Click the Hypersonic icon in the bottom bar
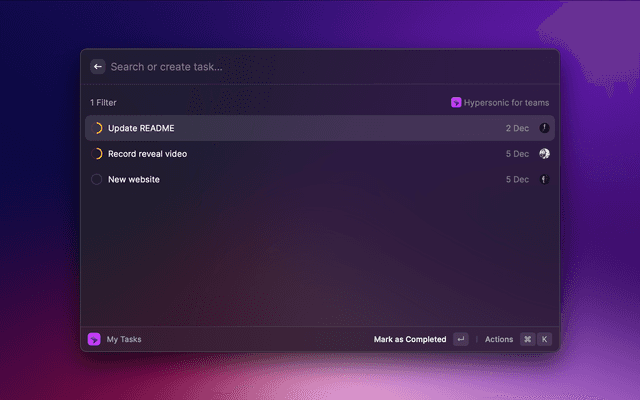The height and width of the screenshot is (400, 640). [x=94, y=339]
